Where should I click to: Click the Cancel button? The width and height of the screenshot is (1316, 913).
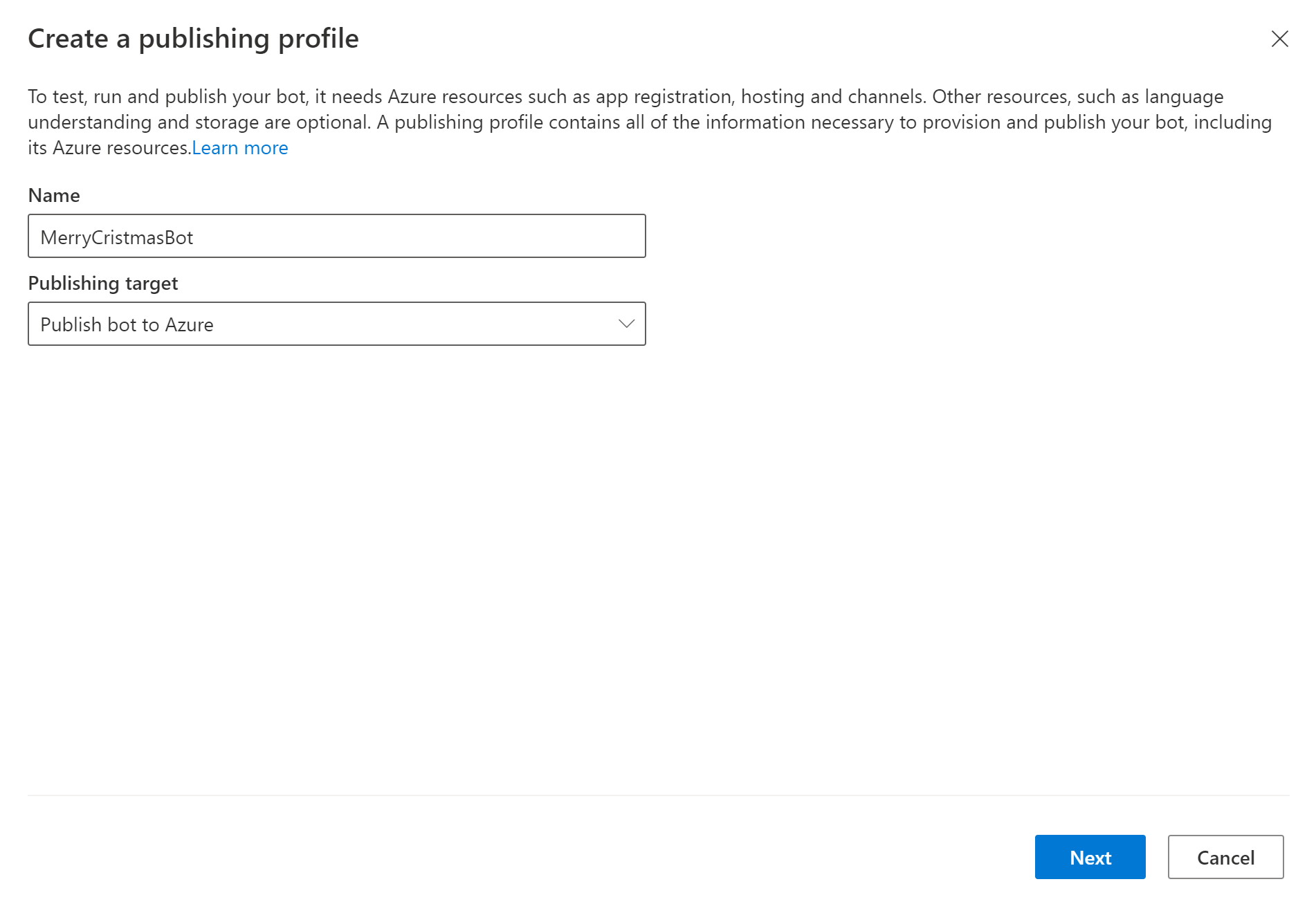click(1225, 858)
